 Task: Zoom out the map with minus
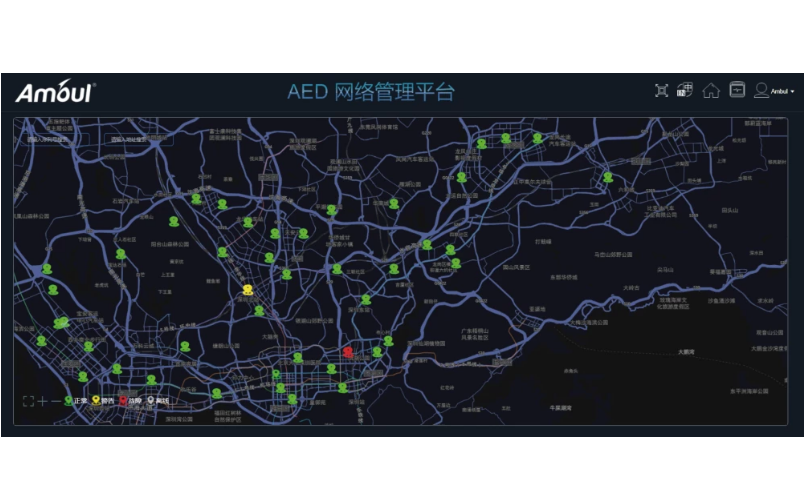point(55,401)
